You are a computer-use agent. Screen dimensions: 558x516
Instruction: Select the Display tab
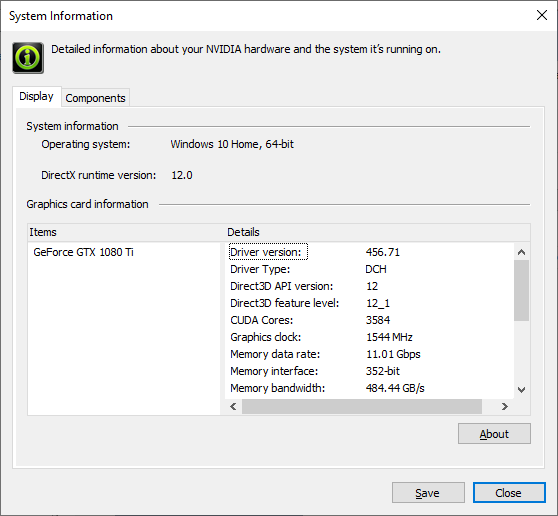click(36, 96)
